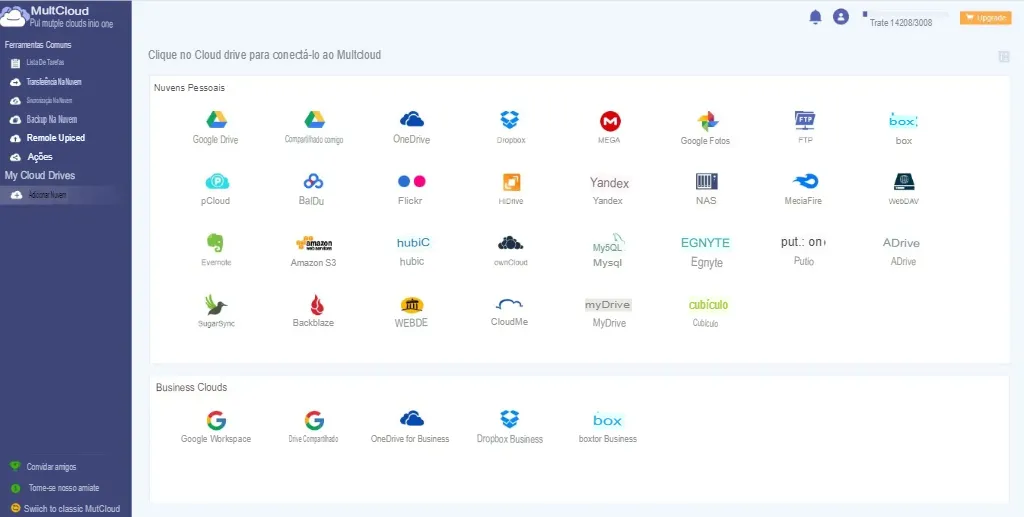Image resolution: width=1024 pixels, height=517 pixels.
Task: Connect the Evernote account
Action: point(216,243)
